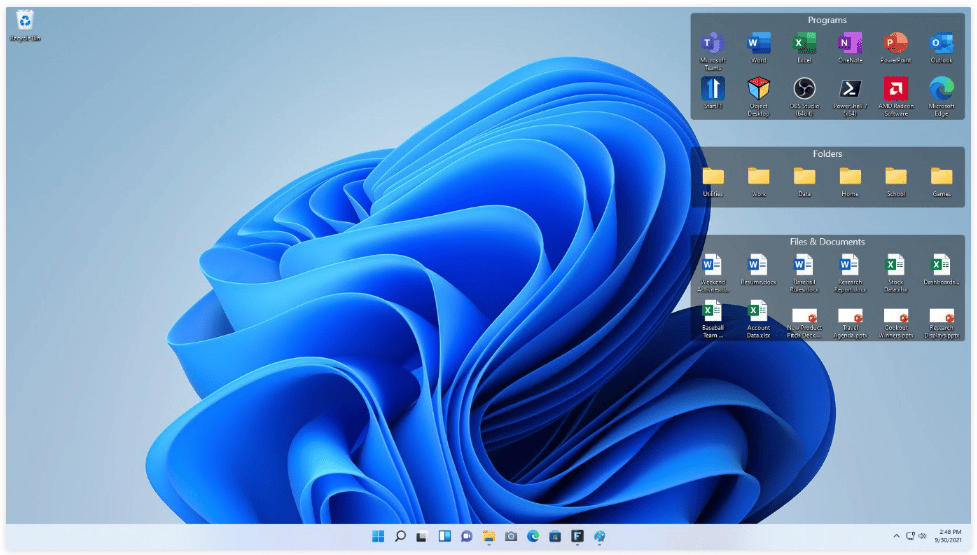Open the clock and date flyout

point(948,536)
